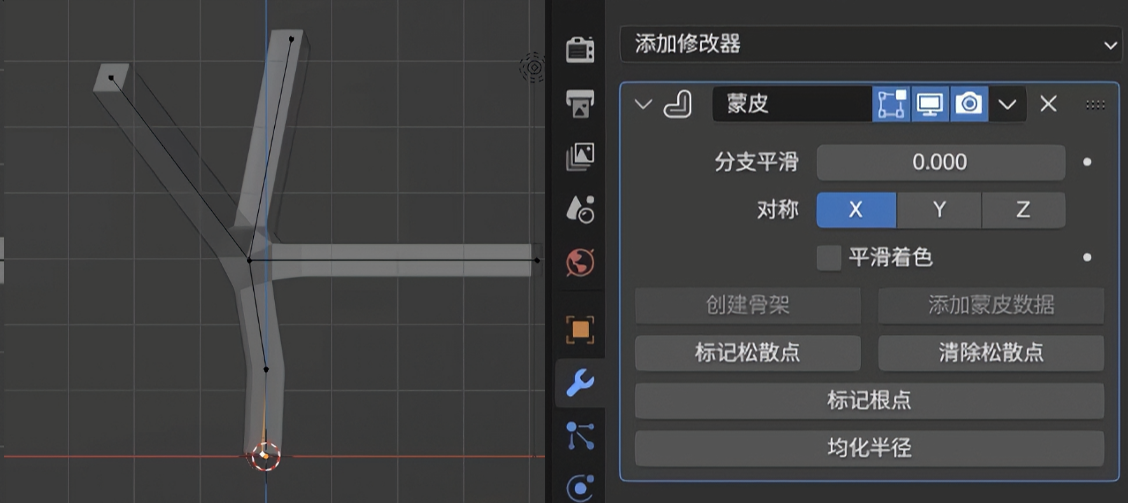Screen dimensions: 1128x503
Task: Animate 平滑着色 property dot
Action: (1087, 258)
